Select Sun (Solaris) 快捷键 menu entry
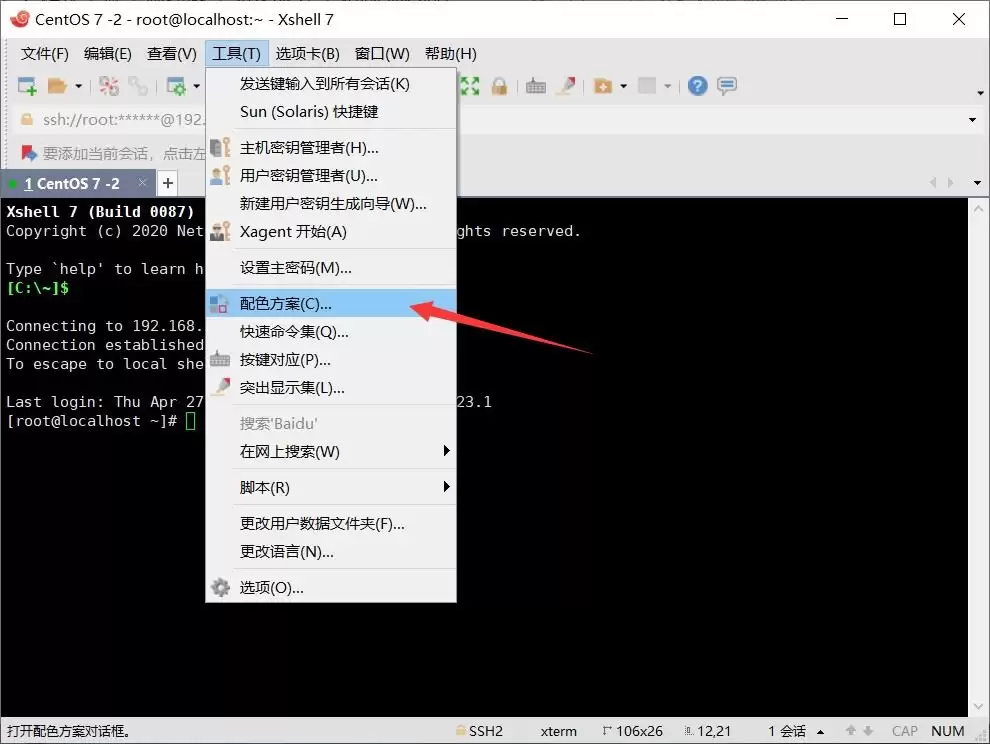The width and height of the screenshot is (990, 744). (x=331, y=112)
